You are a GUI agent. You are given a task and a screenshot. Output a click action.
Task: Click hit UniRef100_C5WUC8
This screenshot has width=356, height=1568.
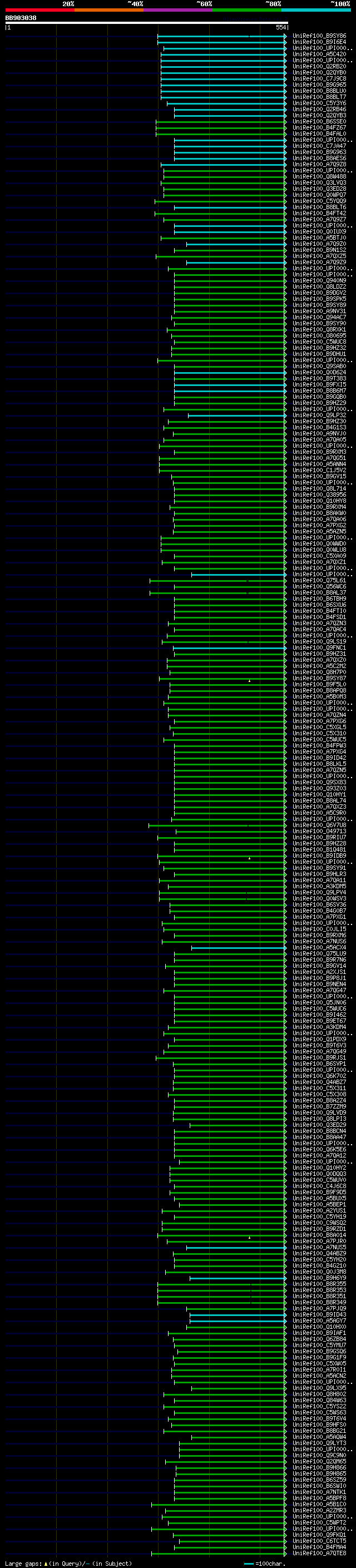[x=319, y=342]
